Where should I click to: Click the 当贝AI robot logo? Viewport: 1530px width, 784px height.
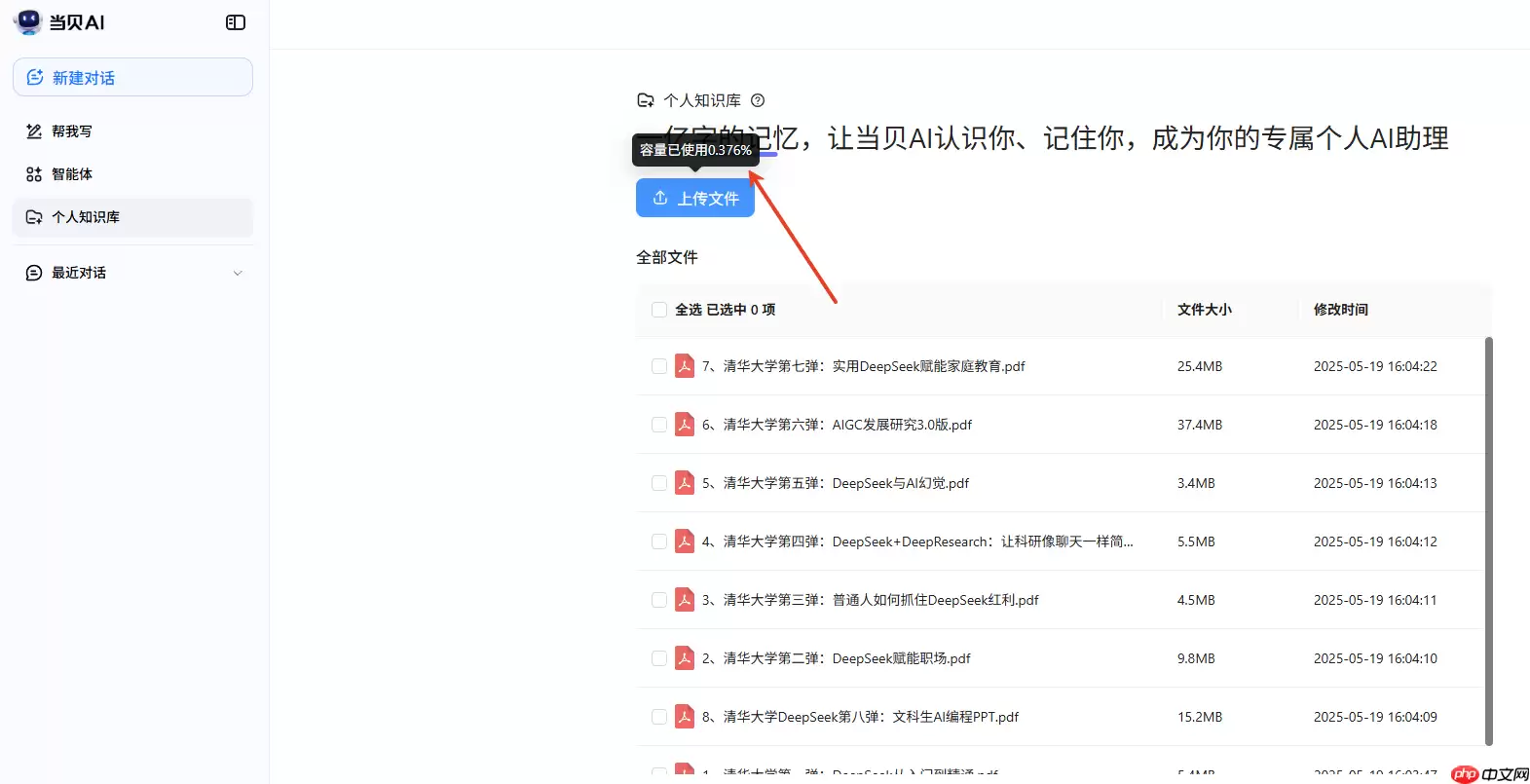(28, 21)
